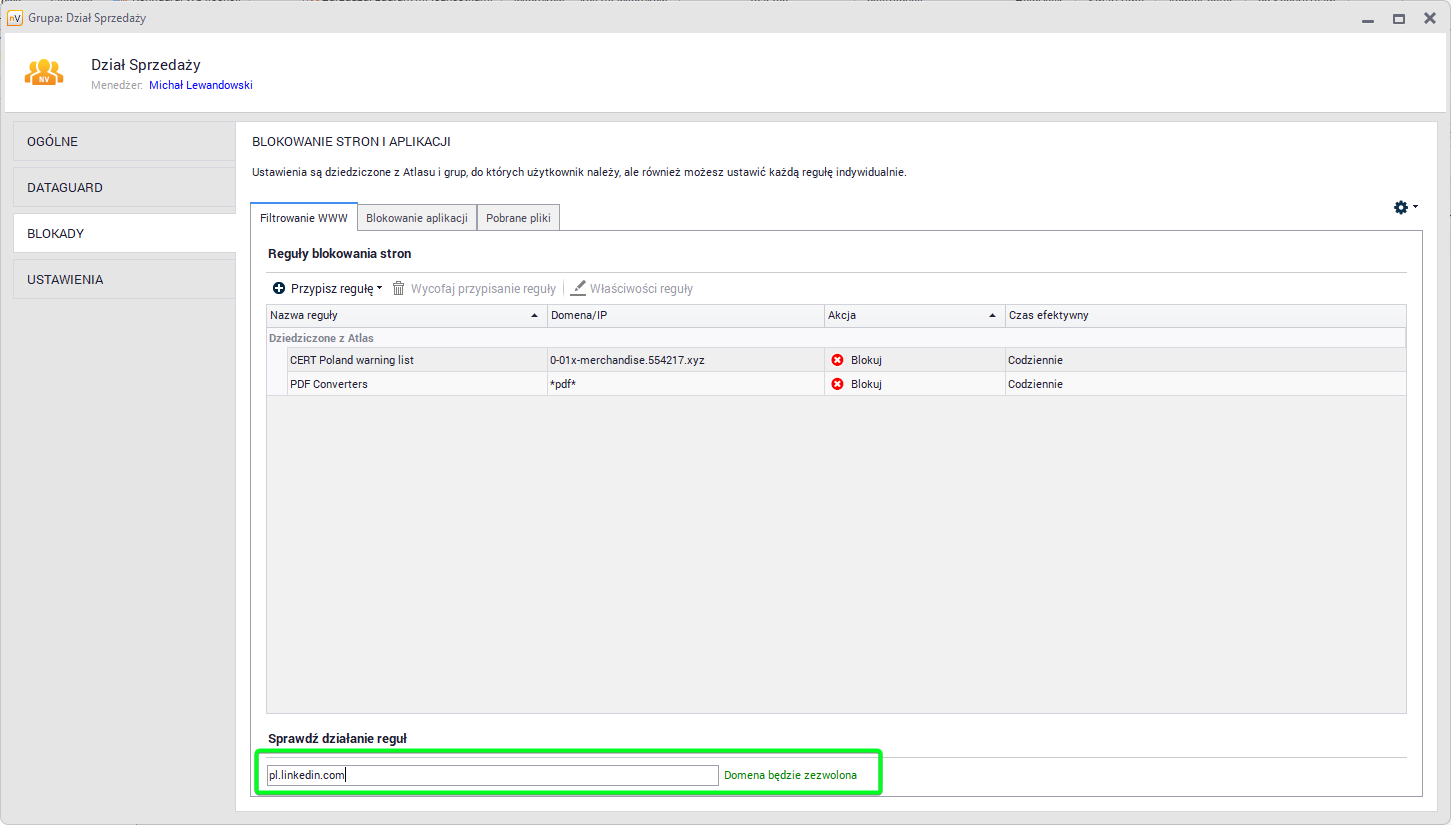Open the USTAWIENIA sidebar section
The width and height of the screenshot is (1451, 825).
pos(124,280)
